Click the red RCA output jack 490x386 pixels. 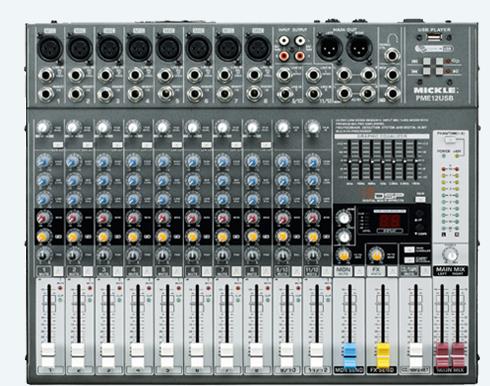pyautogui.click(x=300, y=55)
